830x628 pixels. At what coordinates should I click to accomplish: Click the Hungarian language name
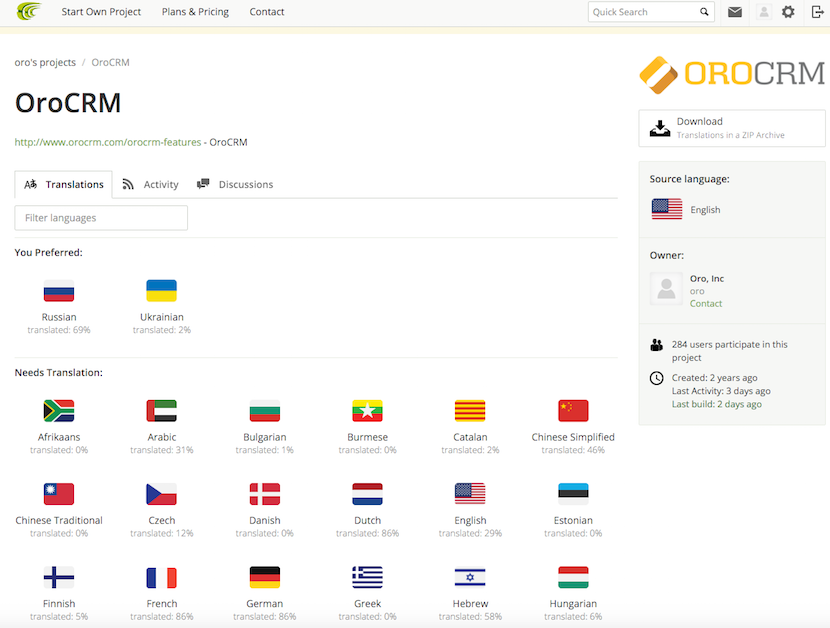[x=573, y=603]
